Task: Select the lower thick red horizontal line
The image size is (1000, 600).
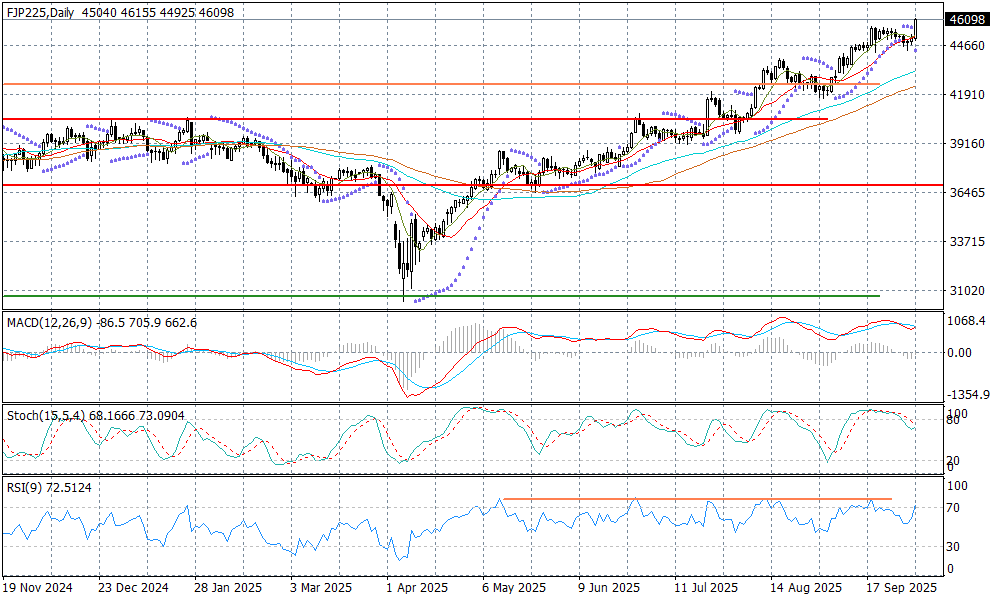Action: pos(600,185)
